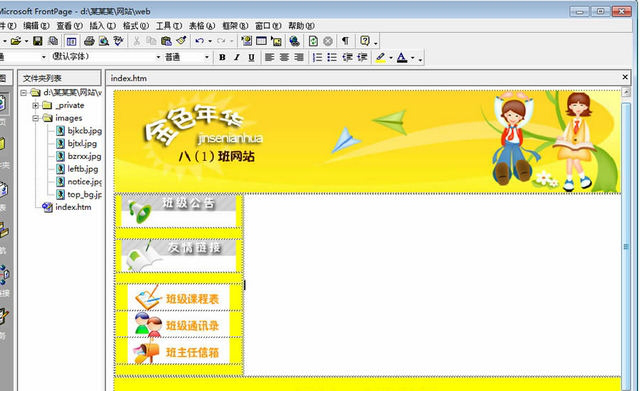Cut selection with the scissors icon
The height and width of the screenshot is (406, 640).
click(x=137, y=41)
